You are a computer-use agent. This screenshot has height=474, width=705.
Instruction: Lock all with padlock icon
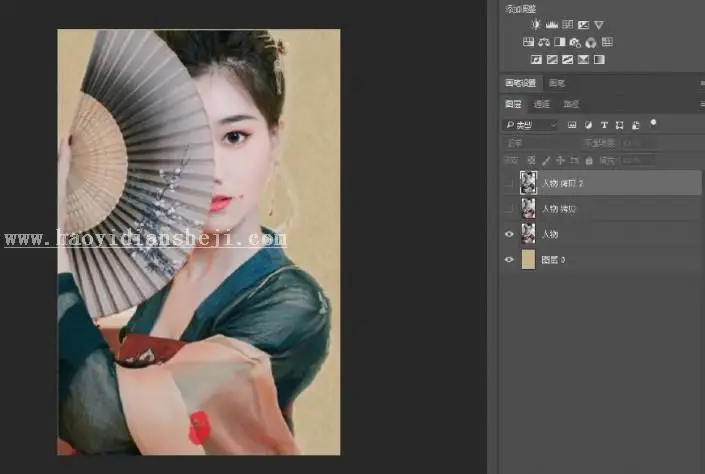tap(589, 160)
